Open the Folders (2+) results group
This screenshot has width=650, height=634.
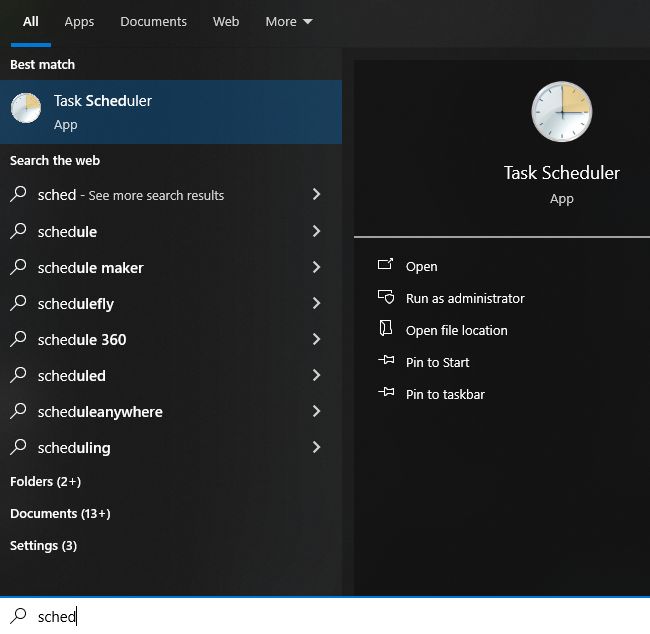pos(46,481)
